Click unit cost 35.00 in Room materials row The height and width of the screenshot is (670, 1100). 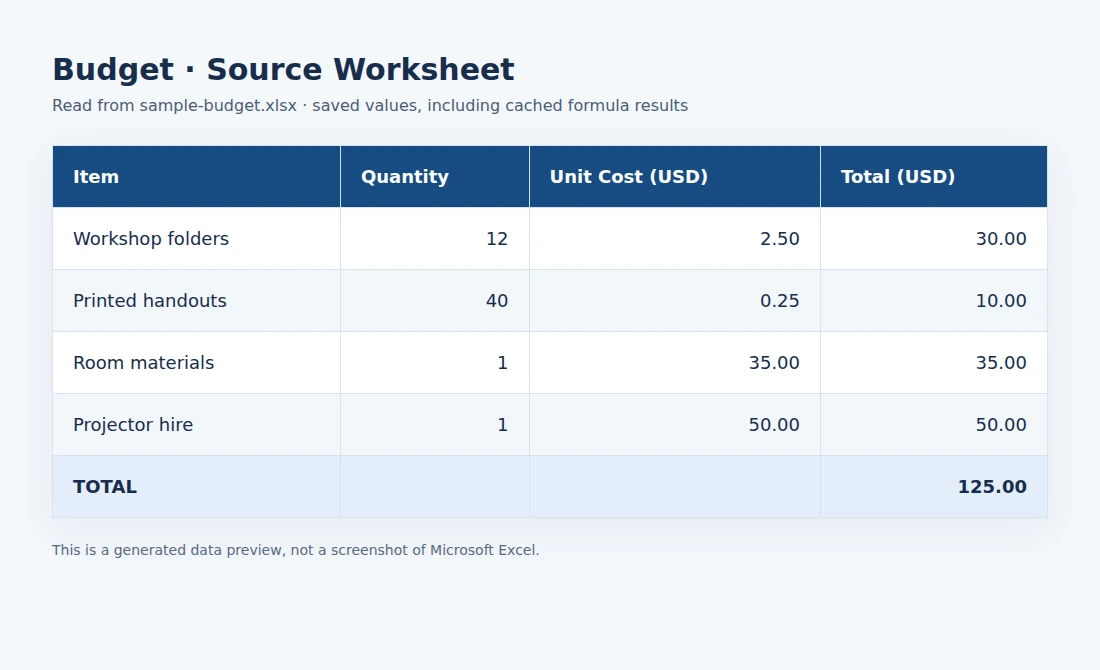pyautogui.click(x=675, y=363)
